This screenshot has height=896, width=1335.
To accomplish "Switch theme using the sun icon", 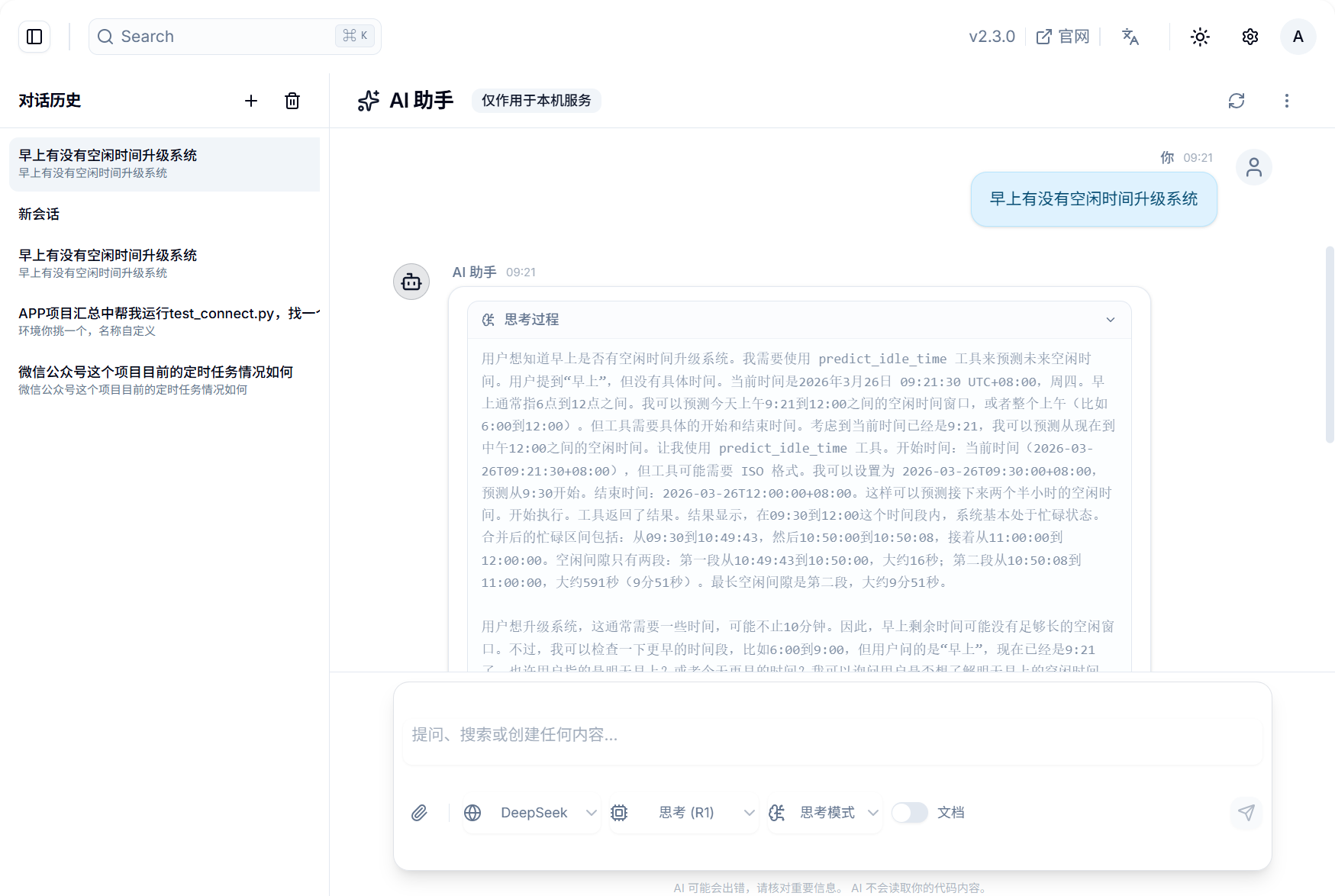I will point(1199,37).
